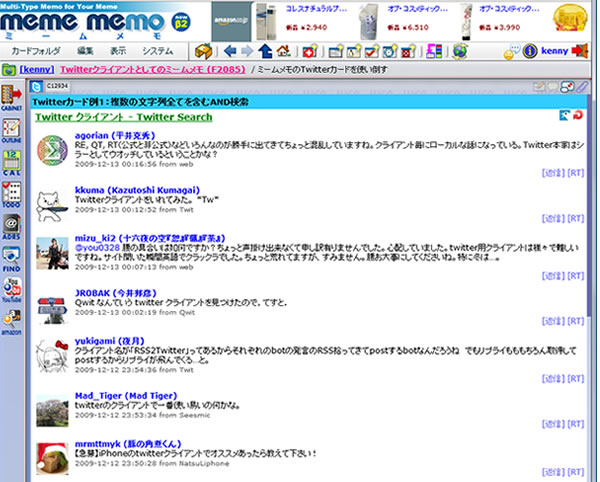
Task: Open the システム menu
Action: [x=158, y=51]
